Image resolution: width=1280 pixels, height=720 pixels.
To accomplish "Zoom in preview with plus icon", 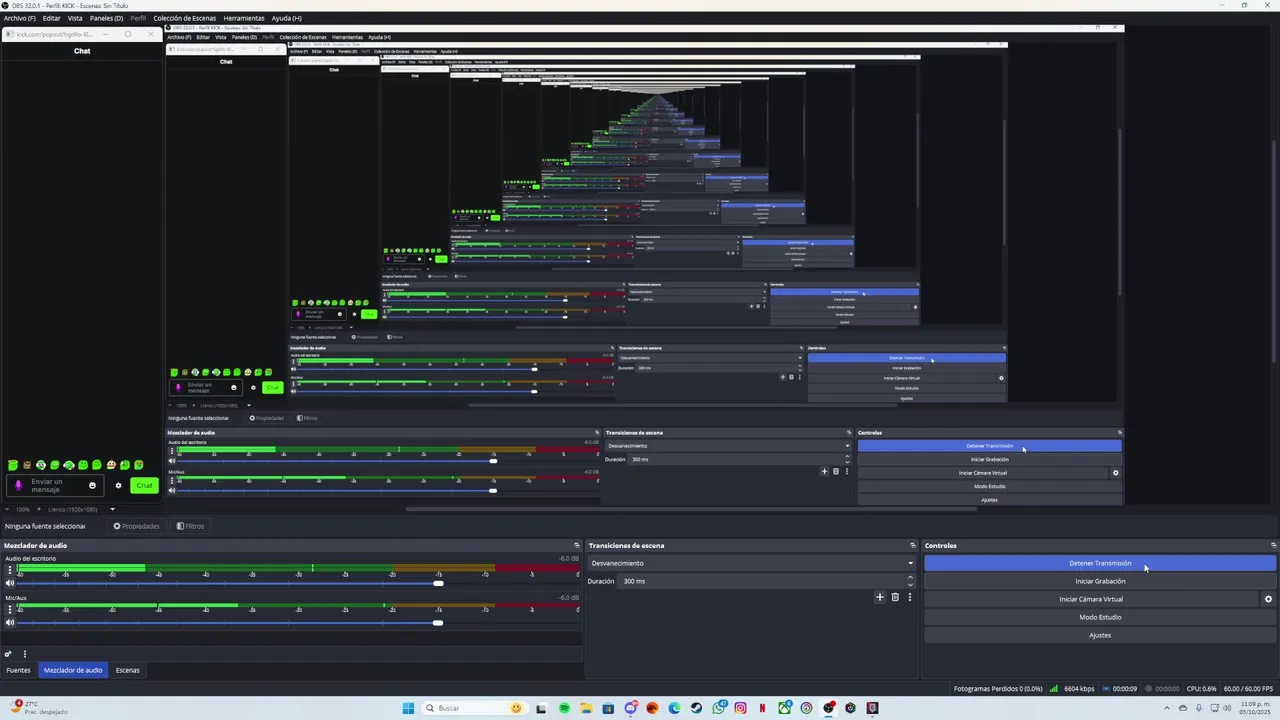I will tap(40, 509).
